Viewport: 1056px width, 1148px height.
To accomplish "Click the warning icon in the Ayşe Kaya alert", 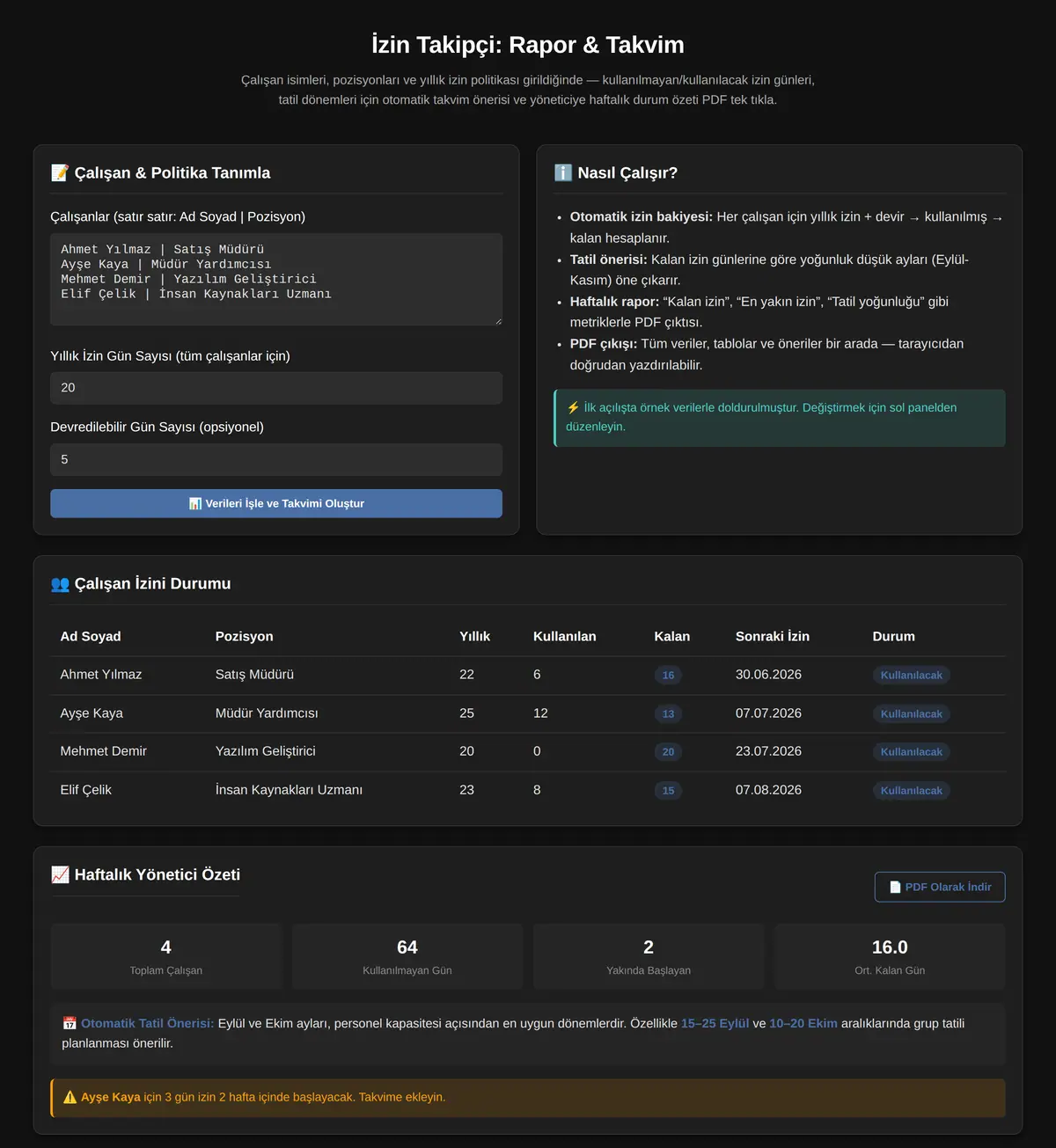I will (70, 1097).
